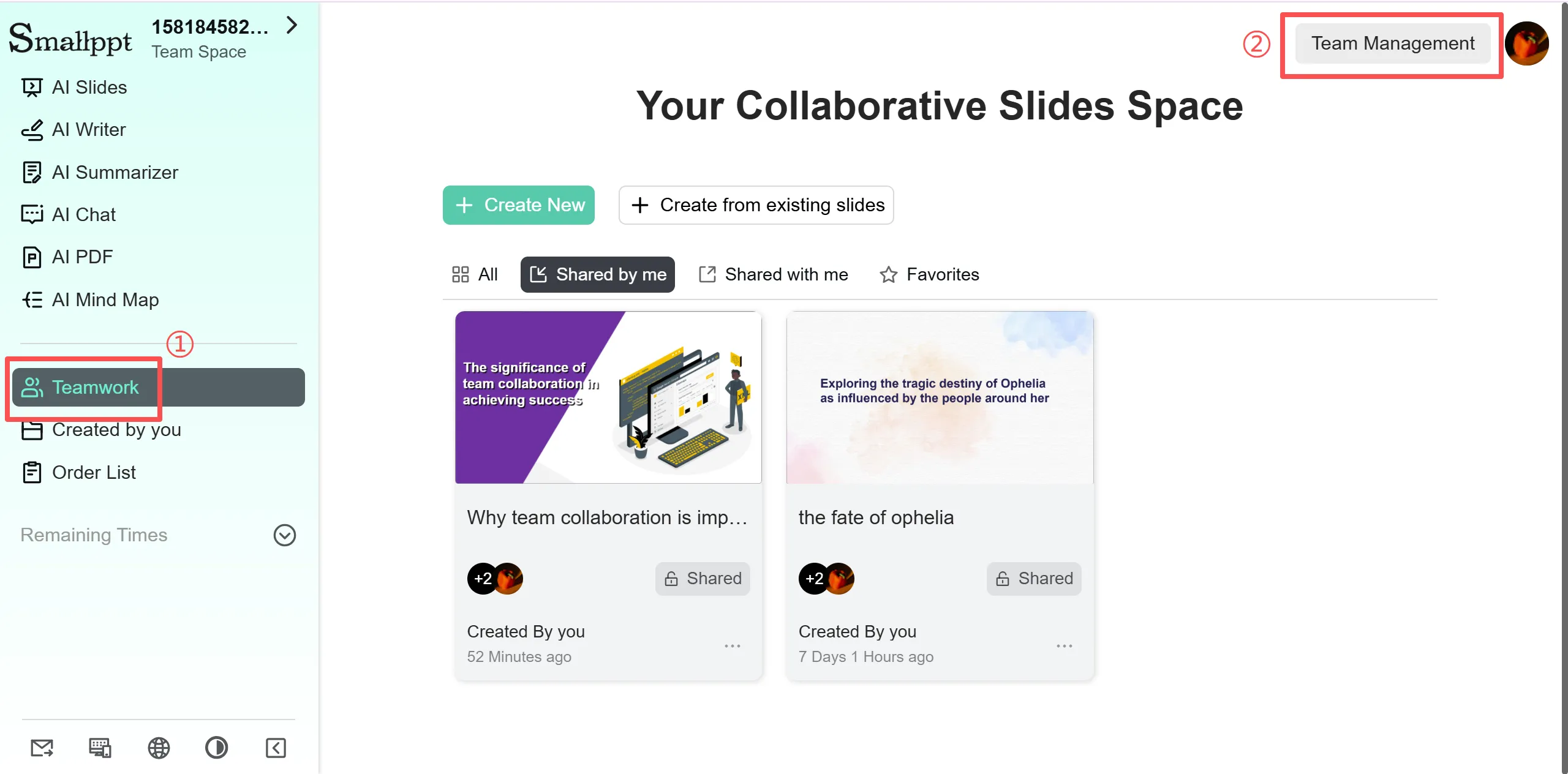Toggle Shared lock on team collaboration card

click(x=702, y=579)
